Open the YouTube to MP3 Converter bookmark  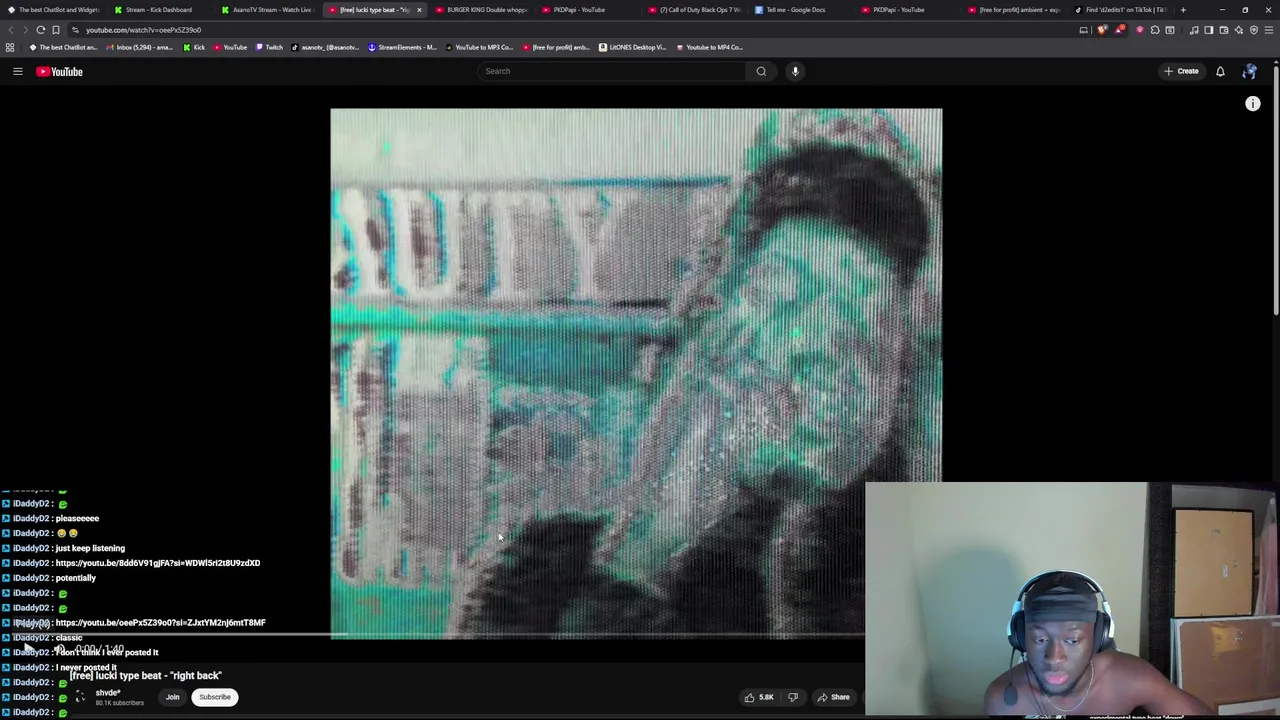(x=478, y=47)
